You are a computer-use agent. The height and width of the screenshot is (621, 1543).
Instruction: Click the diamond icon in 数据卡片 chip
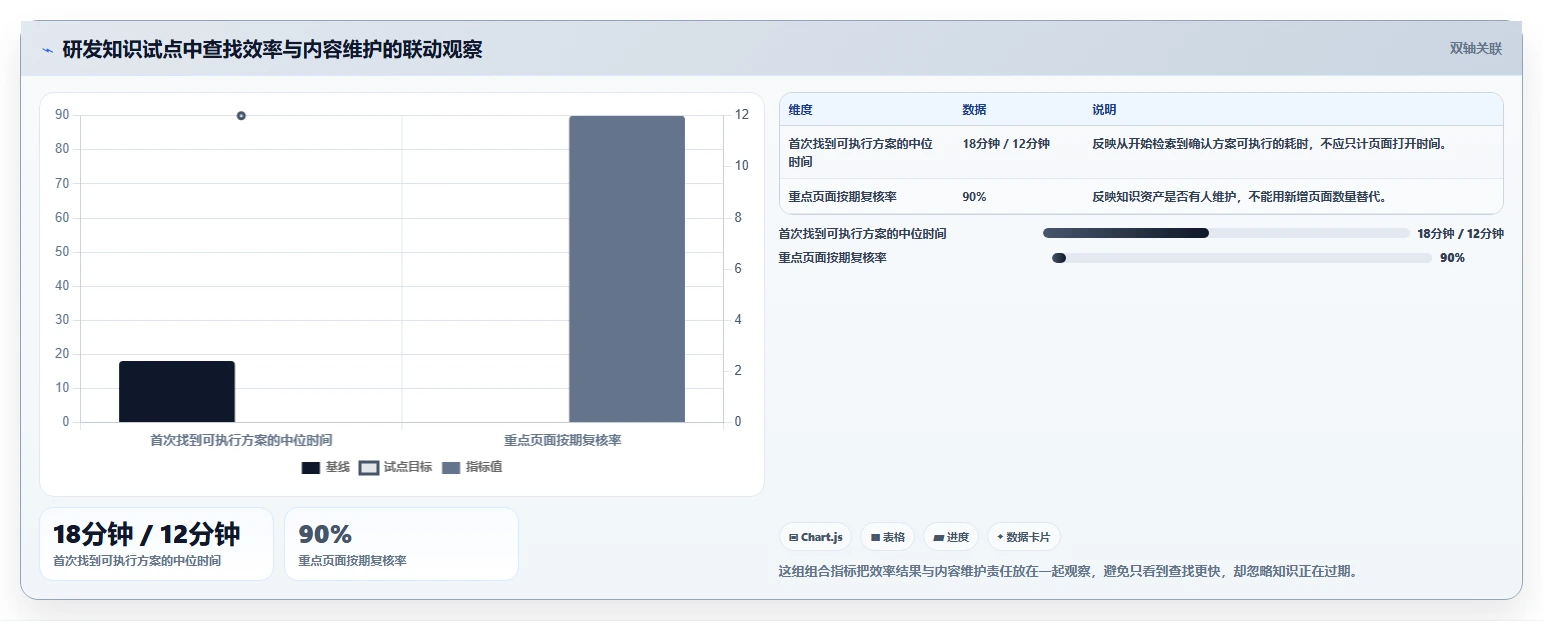(1000, 537)
